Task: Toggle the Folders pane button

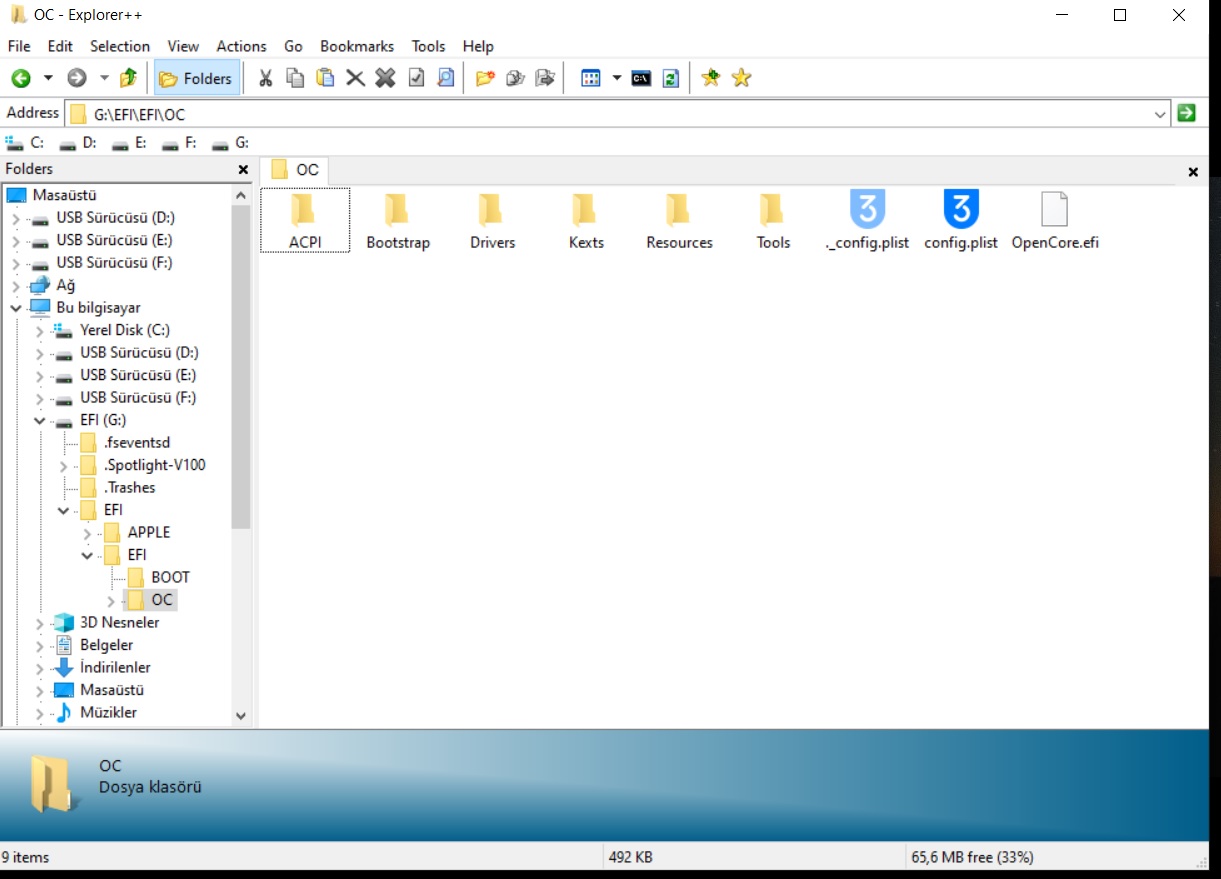Action: 196,78
